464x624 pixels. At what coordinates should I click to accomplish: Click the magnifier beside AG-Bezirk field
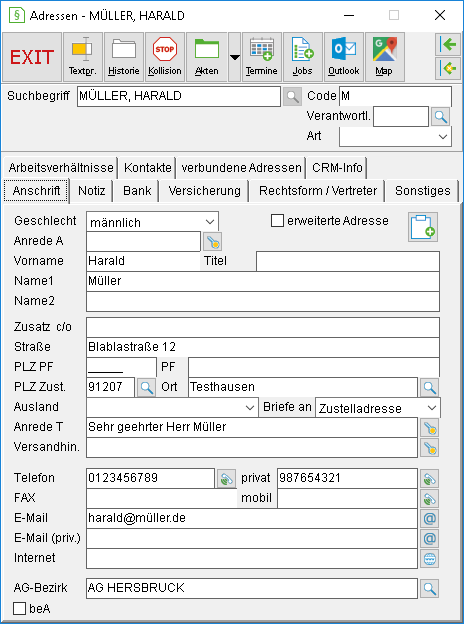coord(429,589)
